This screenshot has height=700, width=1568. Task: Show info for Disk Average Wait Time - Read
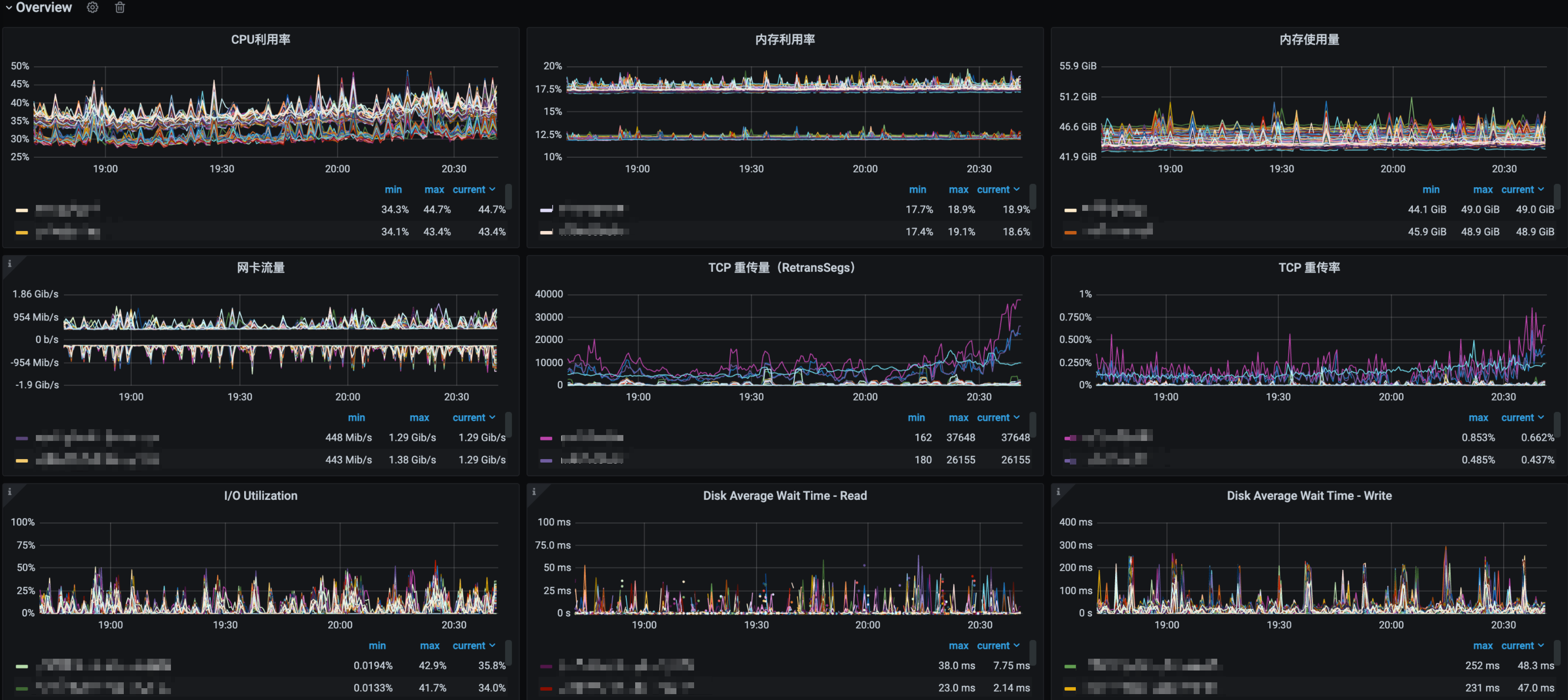534,492
